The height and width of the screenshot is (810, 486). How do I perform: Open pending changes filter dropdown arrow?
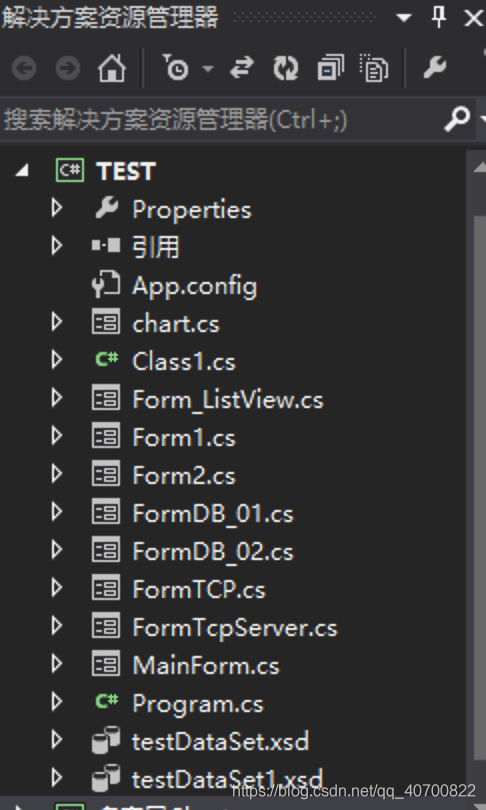(x=208, y=68)
